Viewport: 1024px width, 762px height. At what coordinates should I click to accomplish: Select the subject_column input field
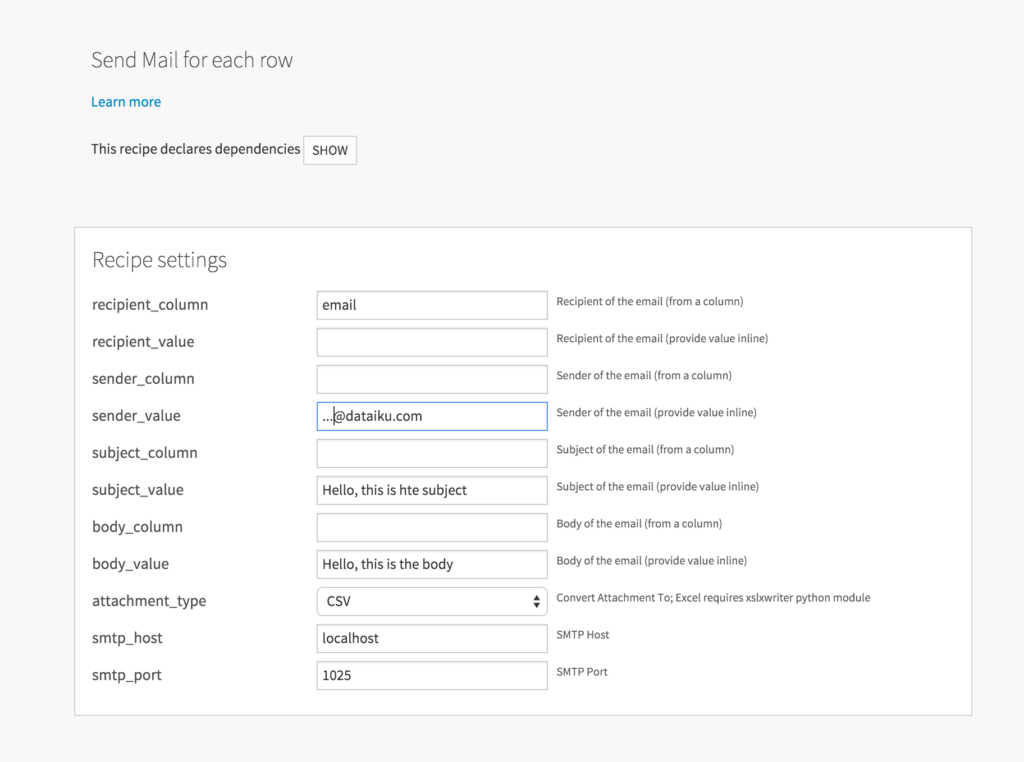(x=431, y=452)
